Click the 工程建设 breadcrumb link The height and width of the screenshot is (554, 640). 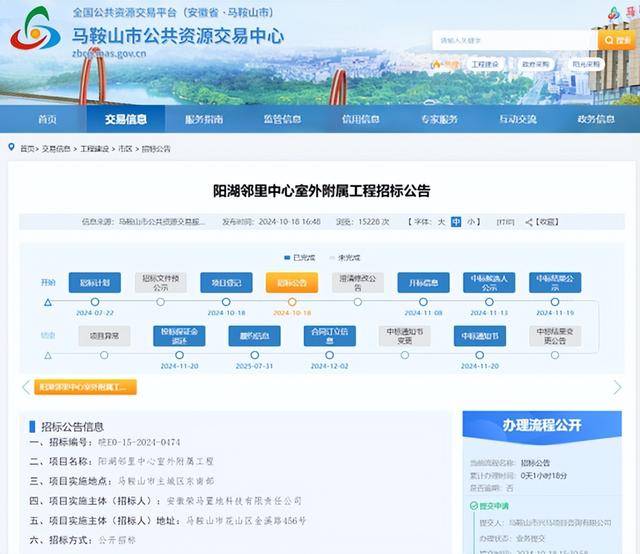(x=92, y=148)
